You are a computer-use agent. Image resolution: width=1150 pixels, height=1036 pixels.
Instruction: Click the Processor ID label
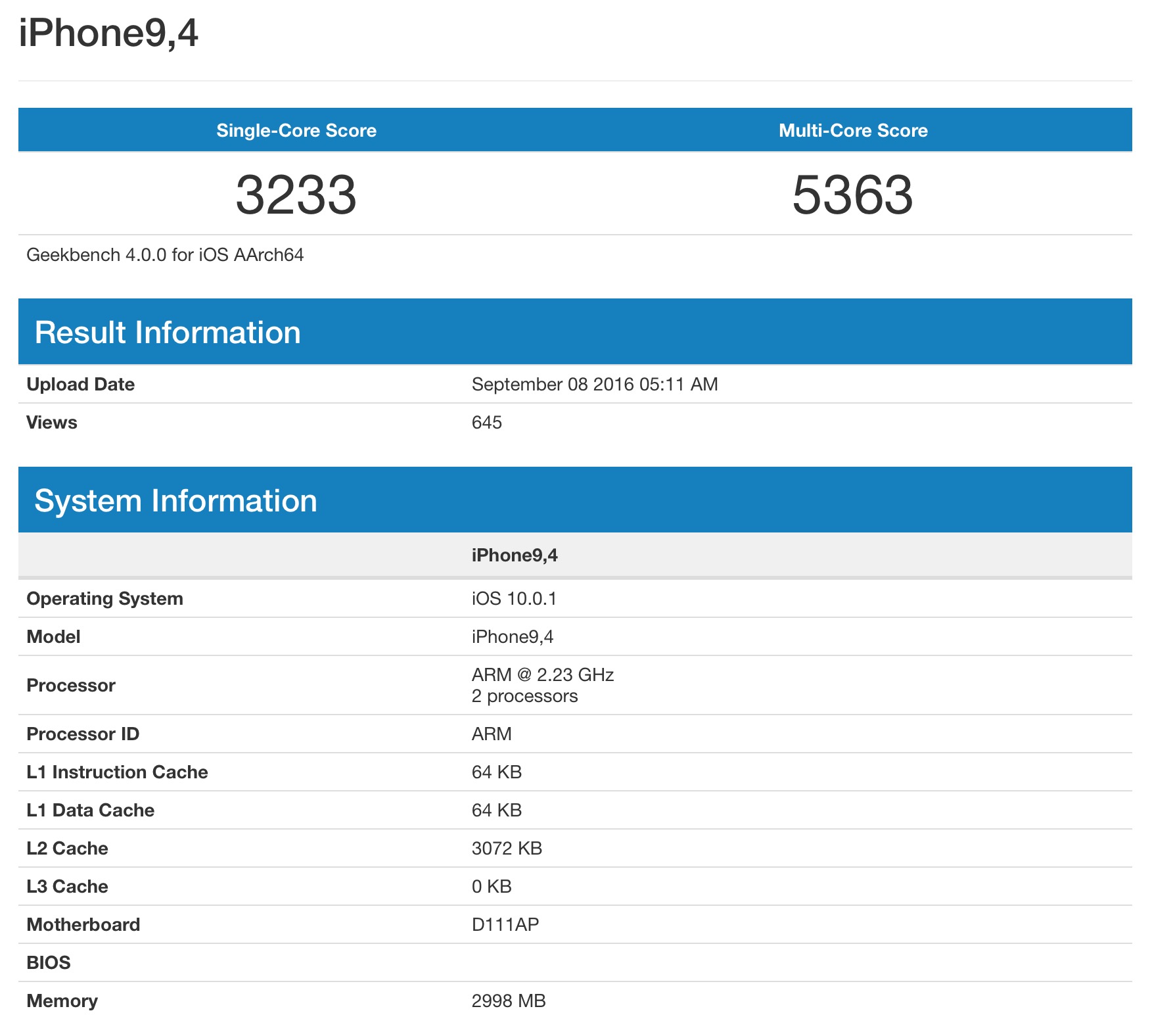83,734
